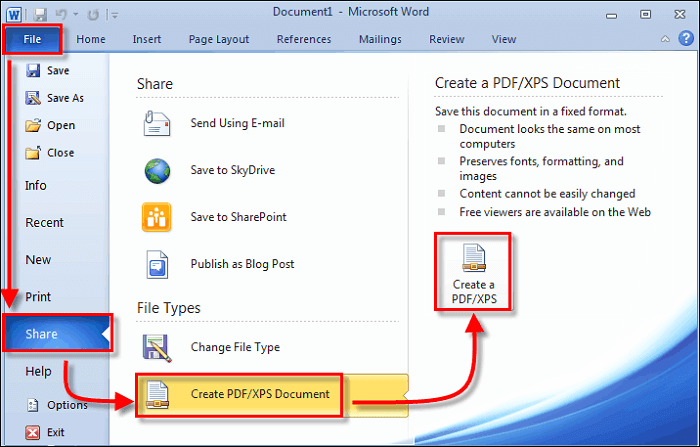Open the Customize Quick Access Toolbar dropdown
The height and width of the screenshot is (447, 700).
112,14
